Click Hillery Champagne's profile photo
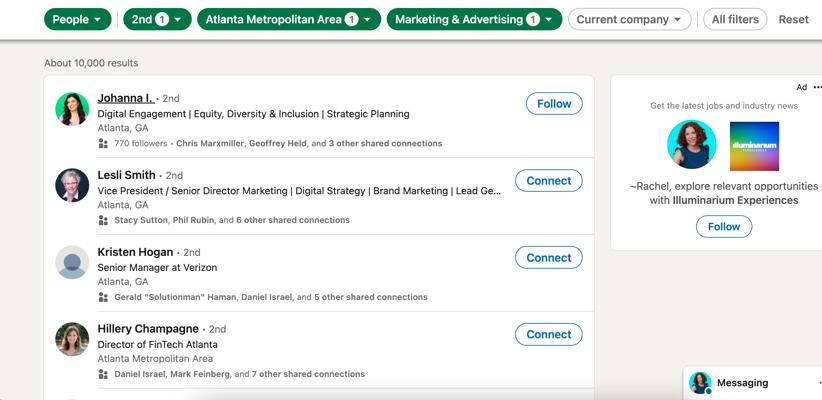 point(72,339)
